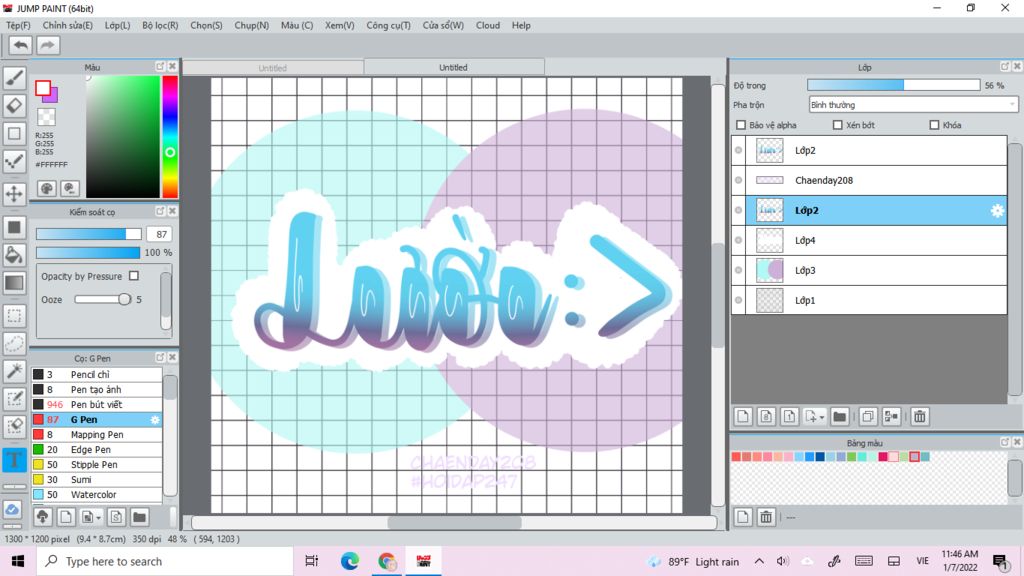Open the Cloud menu
1024x576 pixels.
tap(488, 25)
